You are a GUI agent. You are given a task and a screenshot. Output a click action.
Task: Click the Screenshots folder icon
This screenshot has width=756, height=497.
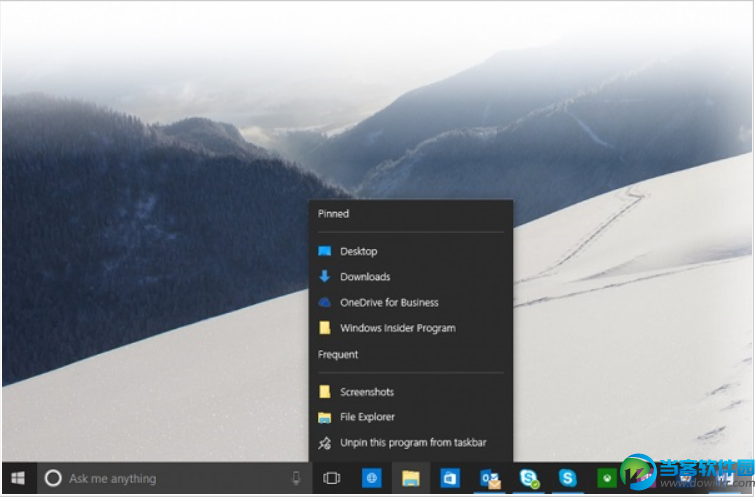tap(325, 391)
